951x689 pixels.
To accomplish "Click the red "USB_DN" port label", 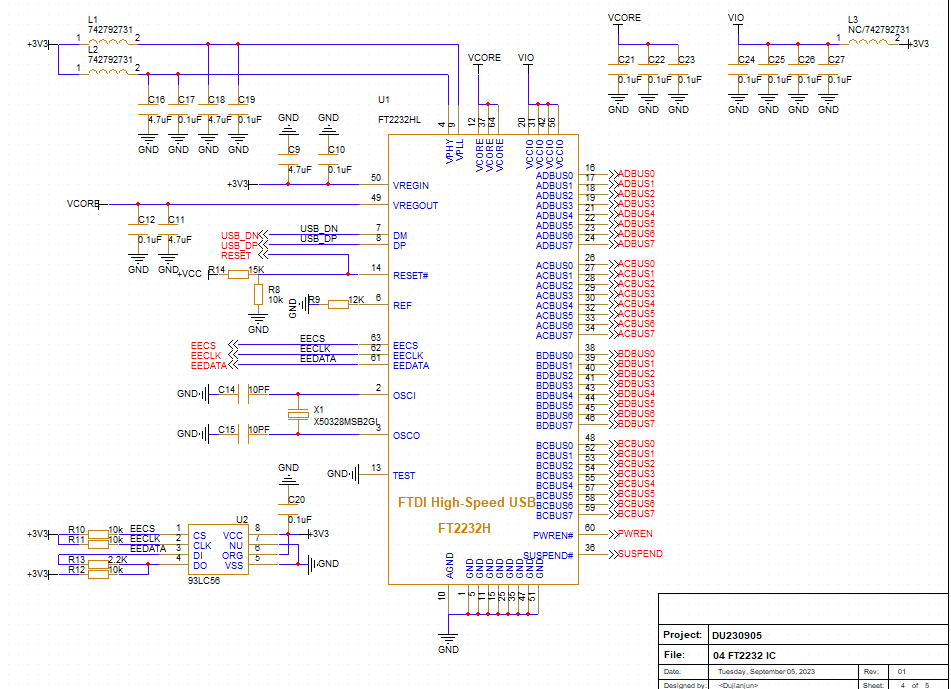I will point(240,236).
